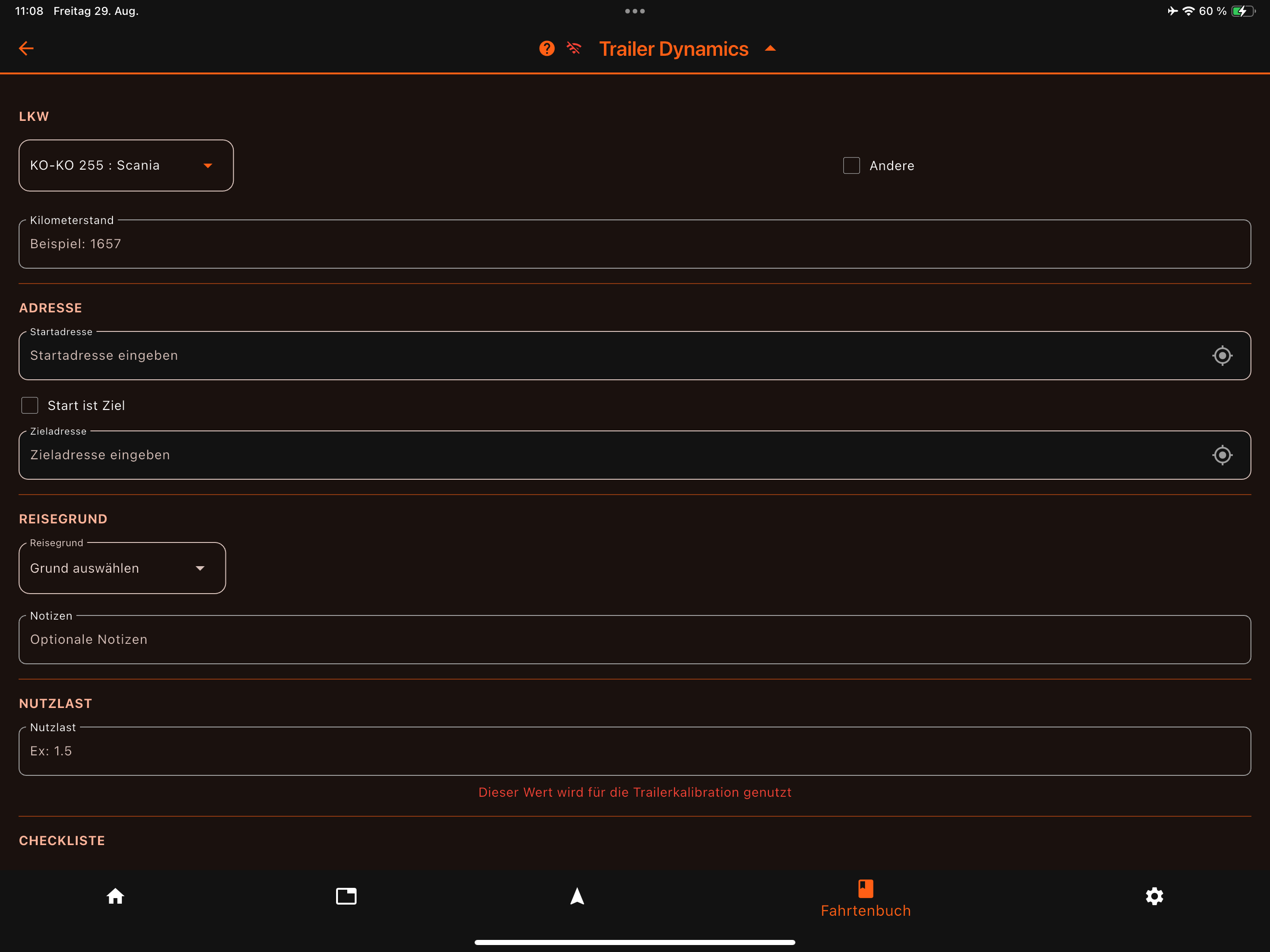Open the picture-in-picture screen tab
1270x952 pixels.
346,896
